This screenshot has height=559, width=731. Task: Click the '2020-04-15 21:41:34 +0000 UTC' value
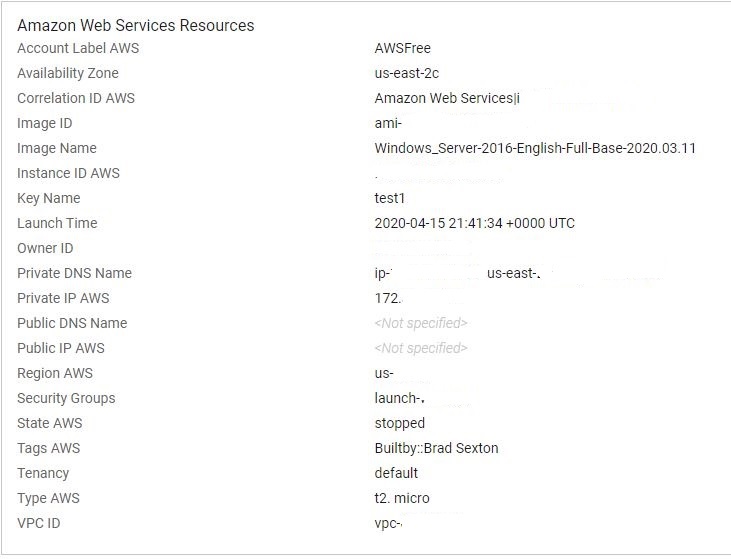[x=475, y=223]
